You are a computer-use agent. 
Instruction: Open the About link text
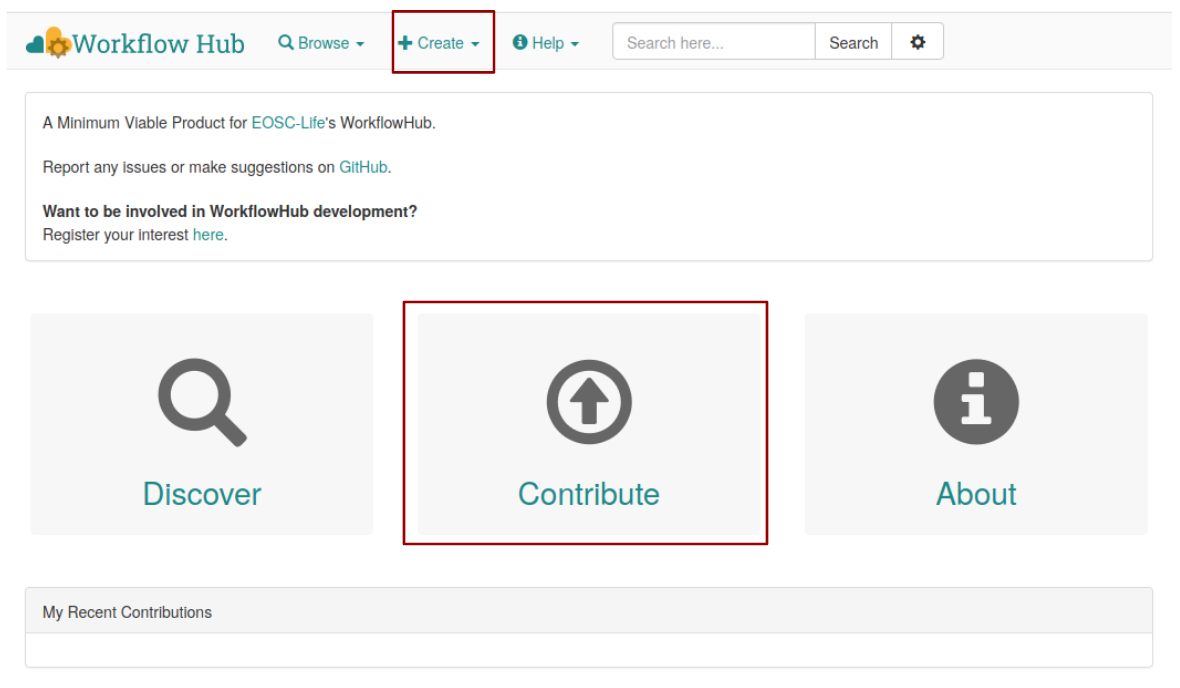click(x=976, y=495)
